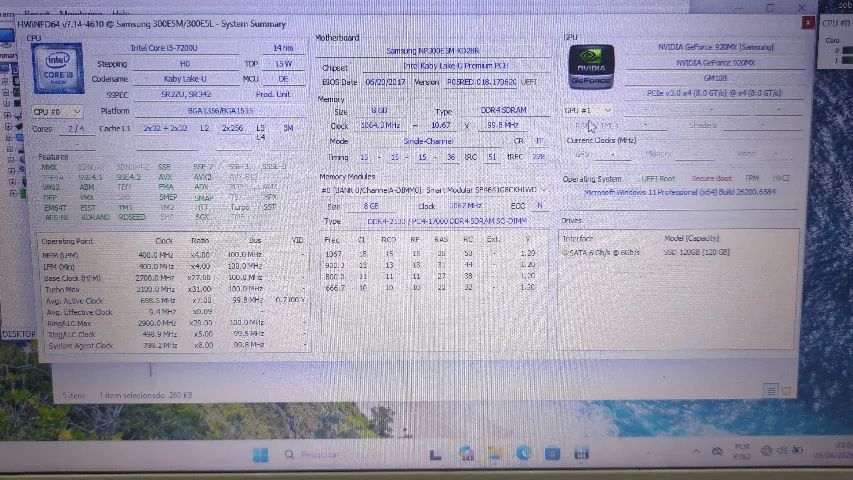The image size is (853, 480).
Task: Click the SSD 120GB drive model entry
Action: [696, 253]
